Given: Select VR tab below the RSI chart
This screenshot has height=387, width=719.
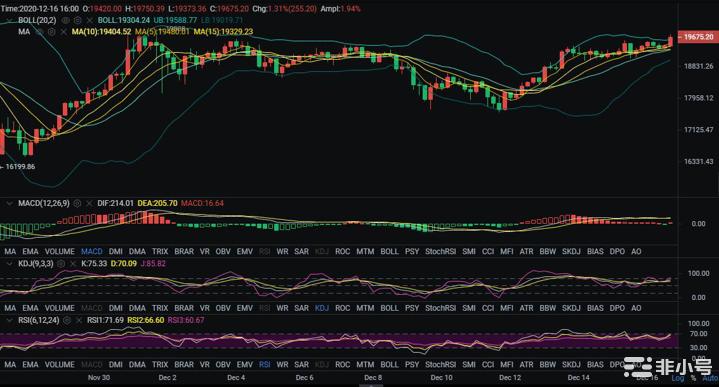Looking at the screenshot, I should click(205, 365).
